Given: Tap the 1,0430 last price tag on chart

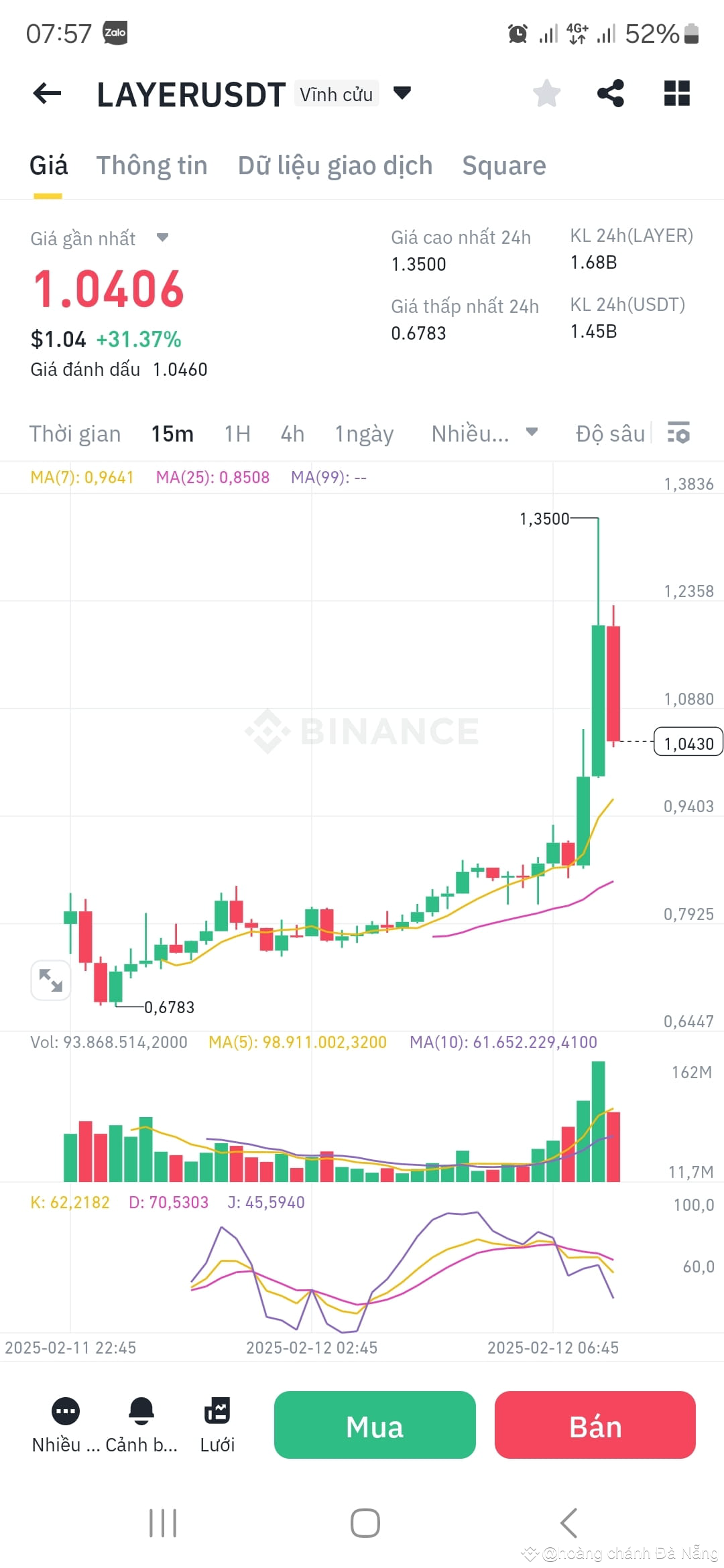Looking at the screenshot, I should (x=688, y=742).
